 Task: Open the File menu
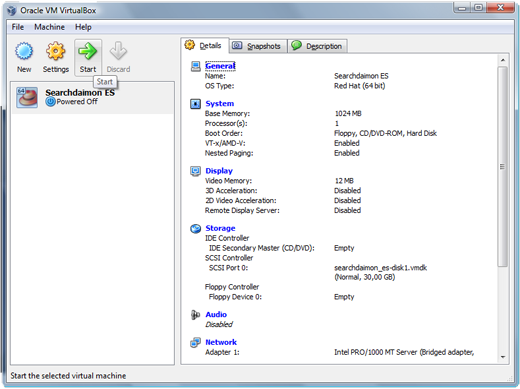click(18, 27)
